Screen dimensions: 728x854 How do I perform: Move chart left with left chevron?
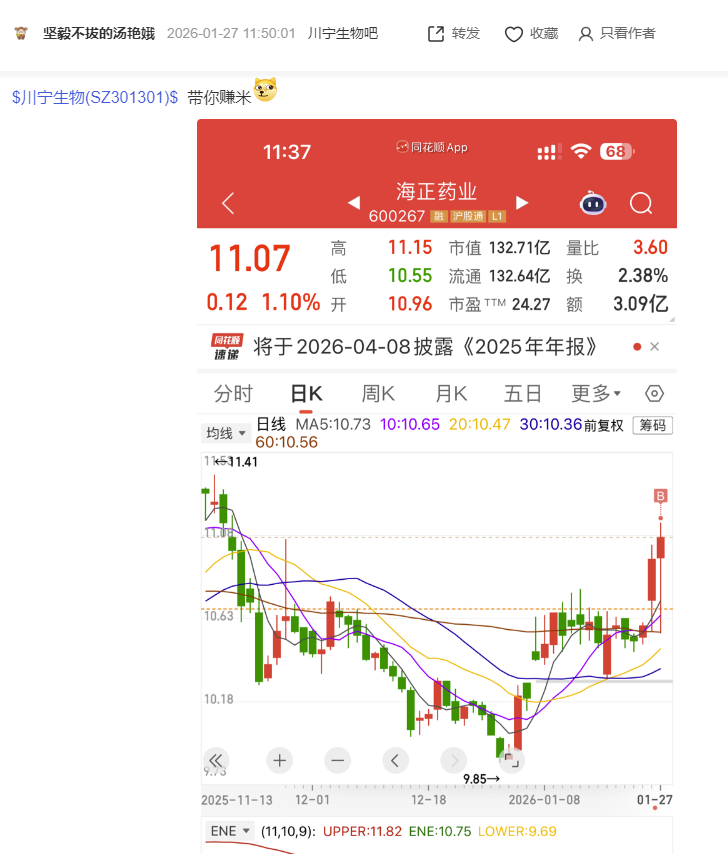pyautogui.click(x=396, y=760)
